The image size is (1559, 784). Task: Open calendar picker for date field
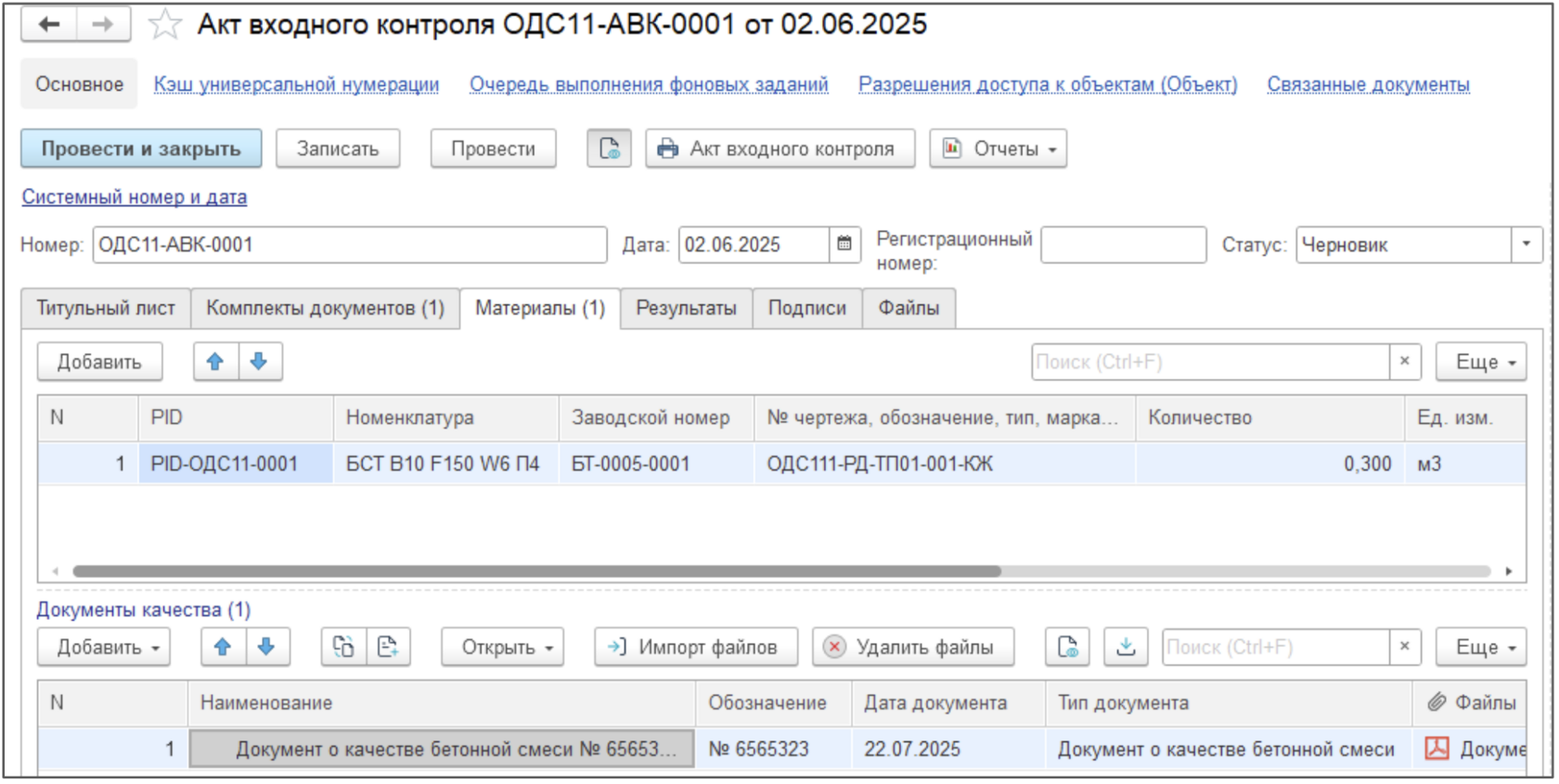coord(844,245)
